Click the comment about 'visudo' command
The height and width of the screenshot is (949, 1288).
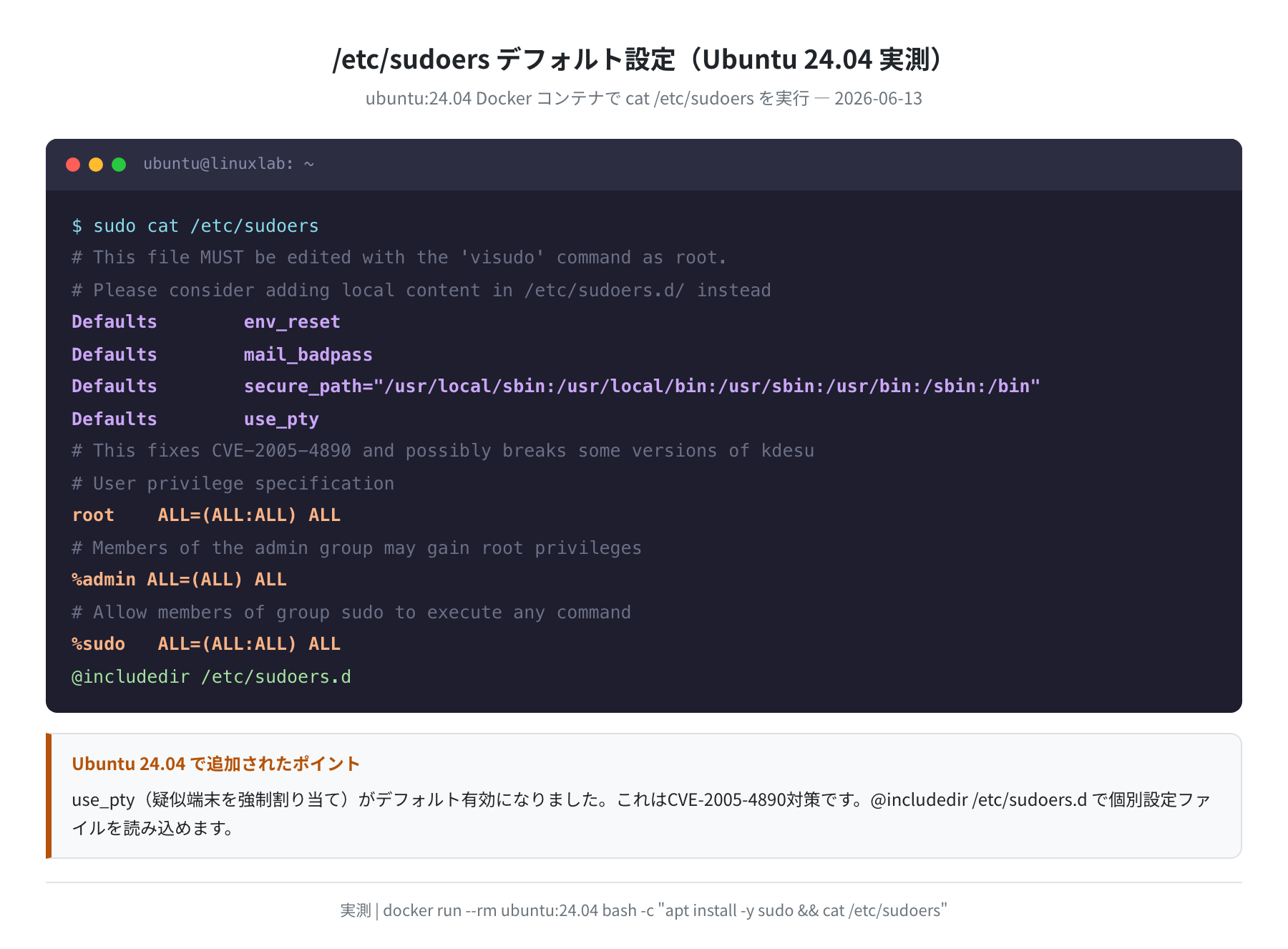click(399, 258)
